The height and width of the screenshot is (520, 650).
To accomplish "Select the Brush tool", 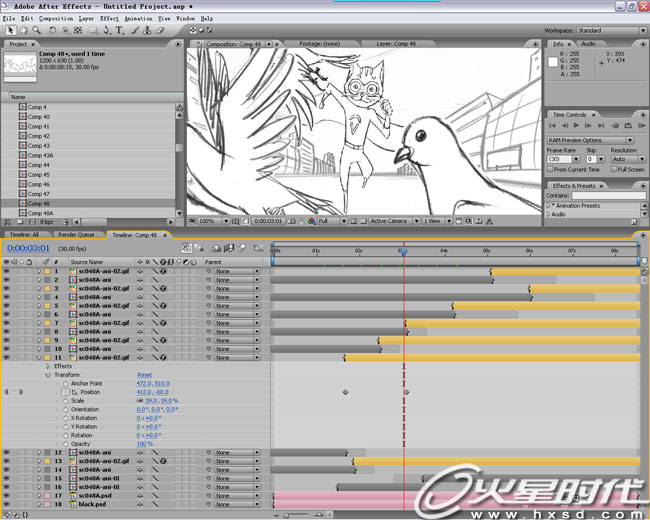I will (135, 30).
